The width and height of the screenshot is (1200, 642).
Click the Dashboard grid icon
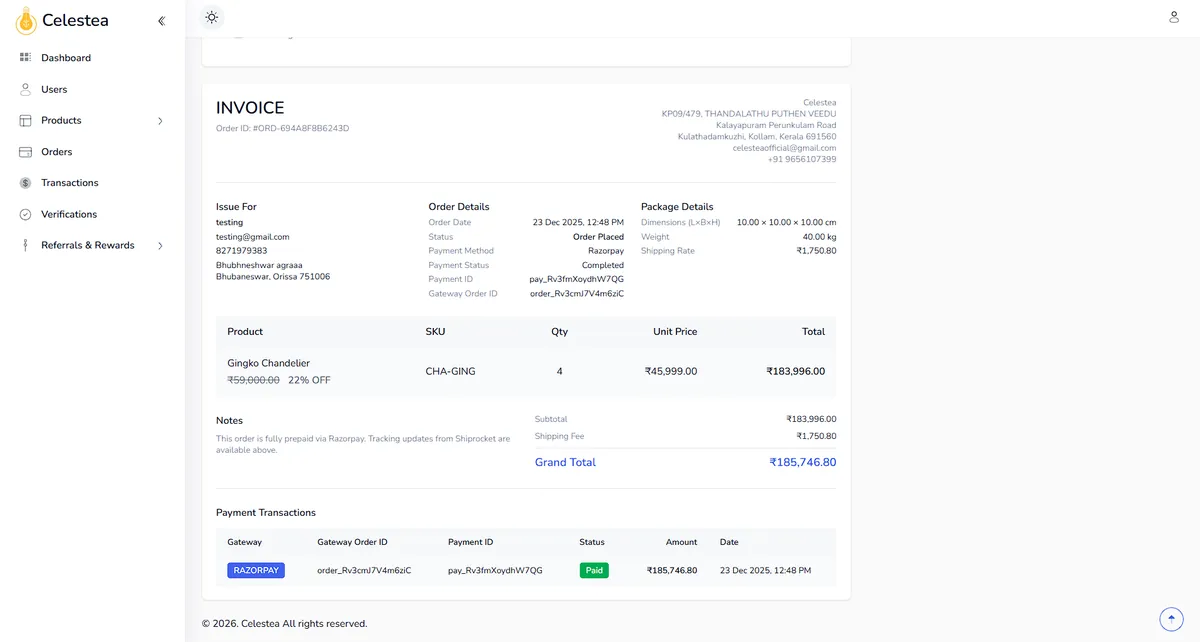(x=25, y=58)
